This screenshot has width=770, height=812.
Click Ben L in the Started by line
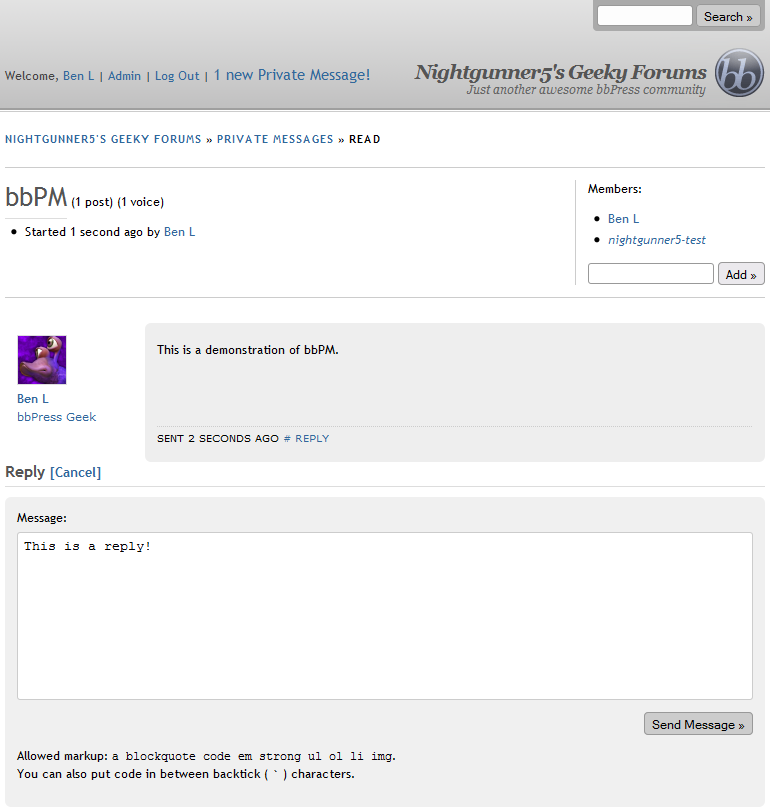coord(179,232)
